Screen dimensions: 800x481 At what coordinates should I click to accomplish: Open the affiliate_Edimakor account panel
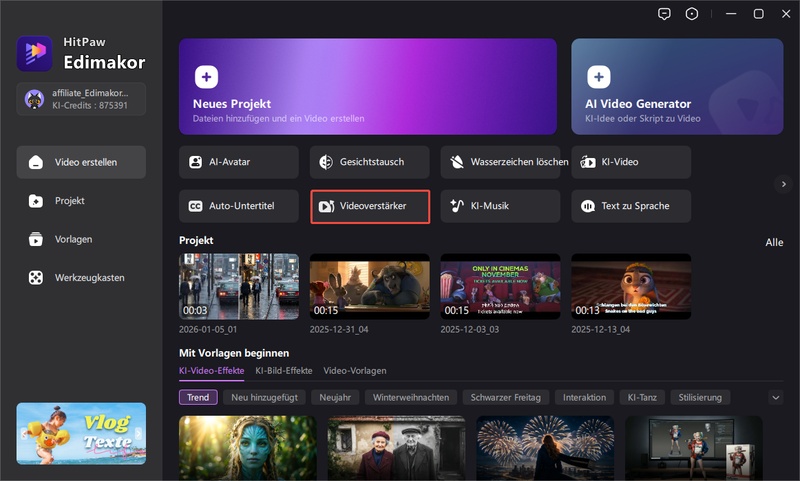(81, 99)
